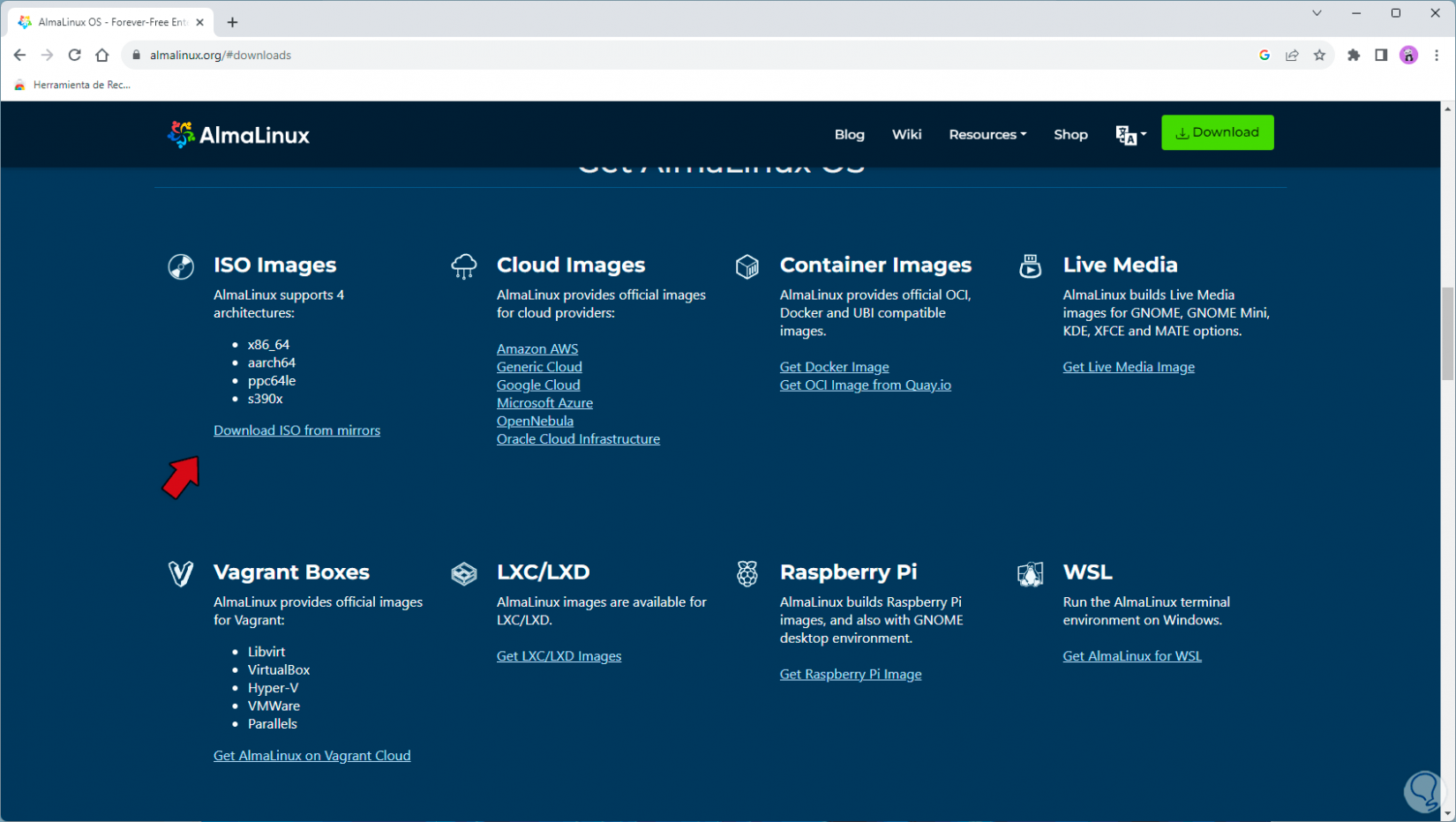Image resolution: width=1456 pixels, height=822 pixels.
Task: Open the Extensions puzzle icon
Action: [1354, 55]
